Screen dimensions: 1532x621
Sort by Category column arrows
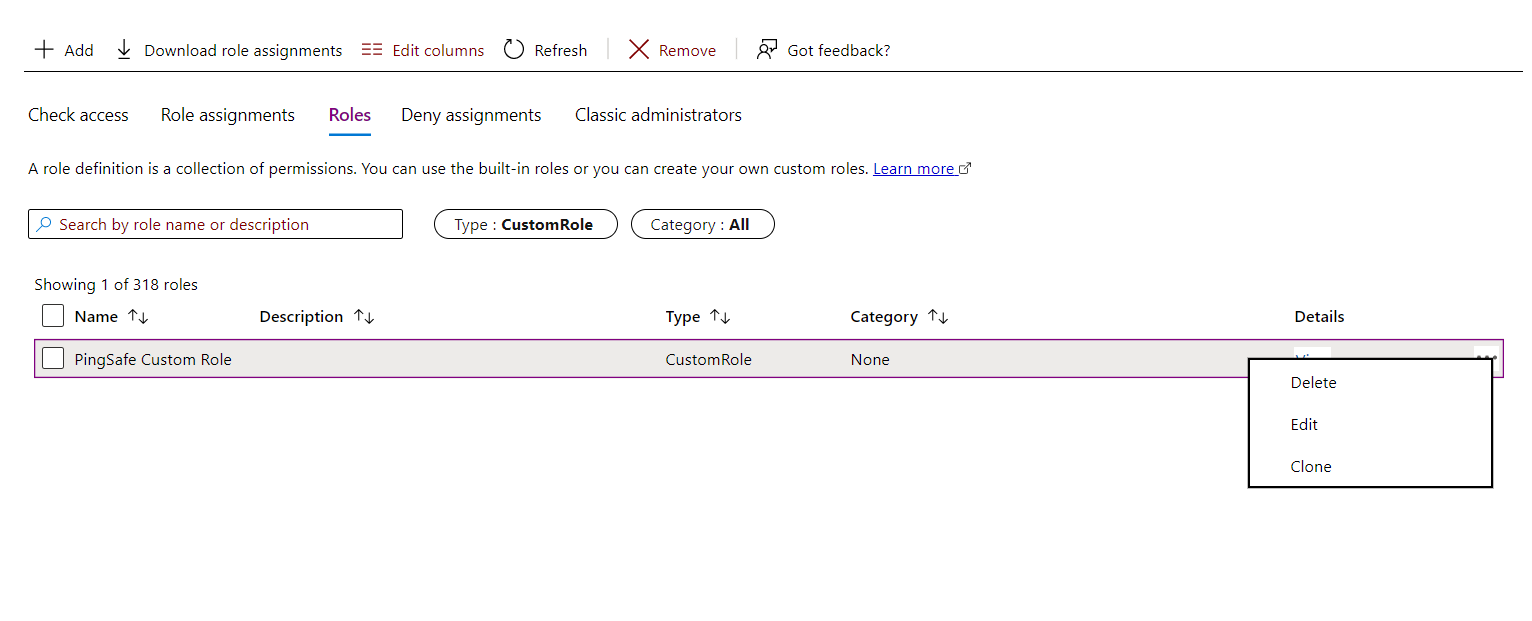tap(938, 317)
